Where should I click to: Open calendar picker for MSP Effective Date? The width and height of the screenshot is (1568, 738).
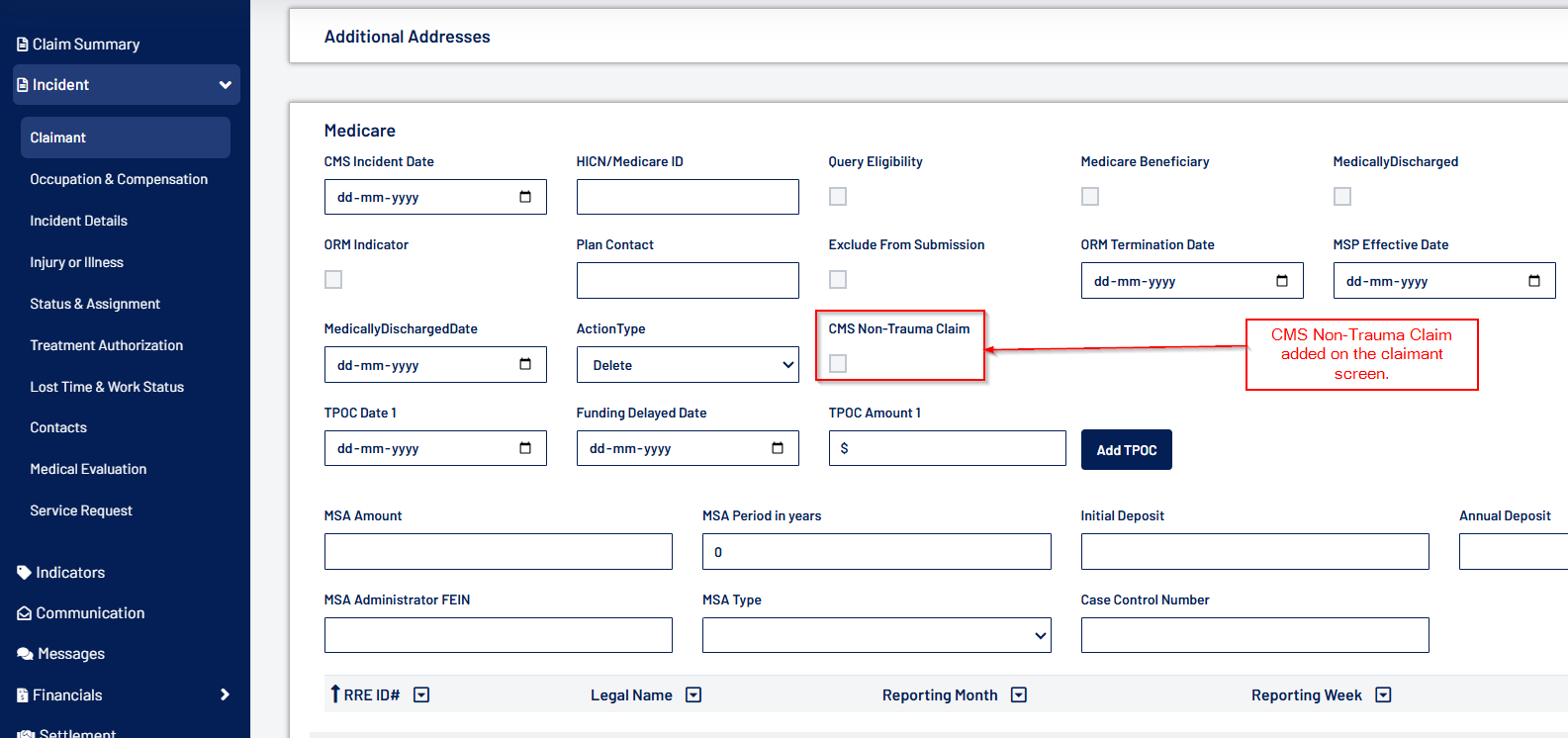(x=1534, y=281)
